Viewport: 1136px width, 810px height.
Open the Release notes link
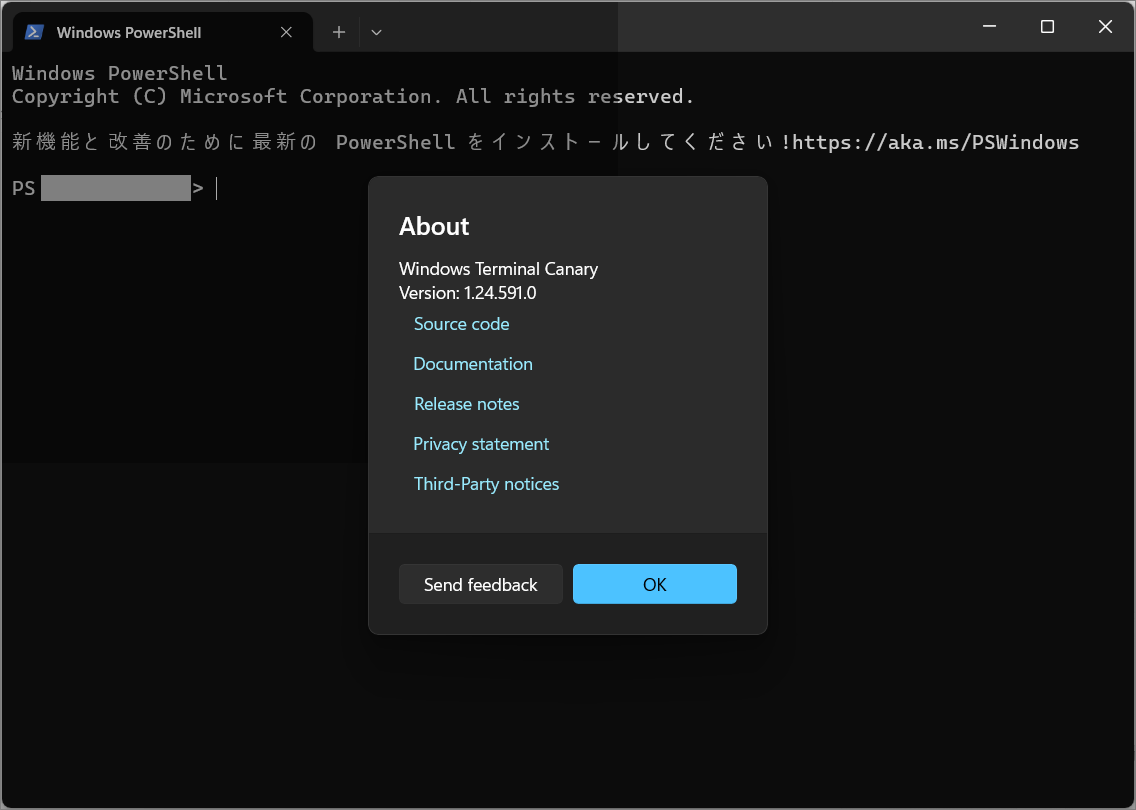[467, 404]
